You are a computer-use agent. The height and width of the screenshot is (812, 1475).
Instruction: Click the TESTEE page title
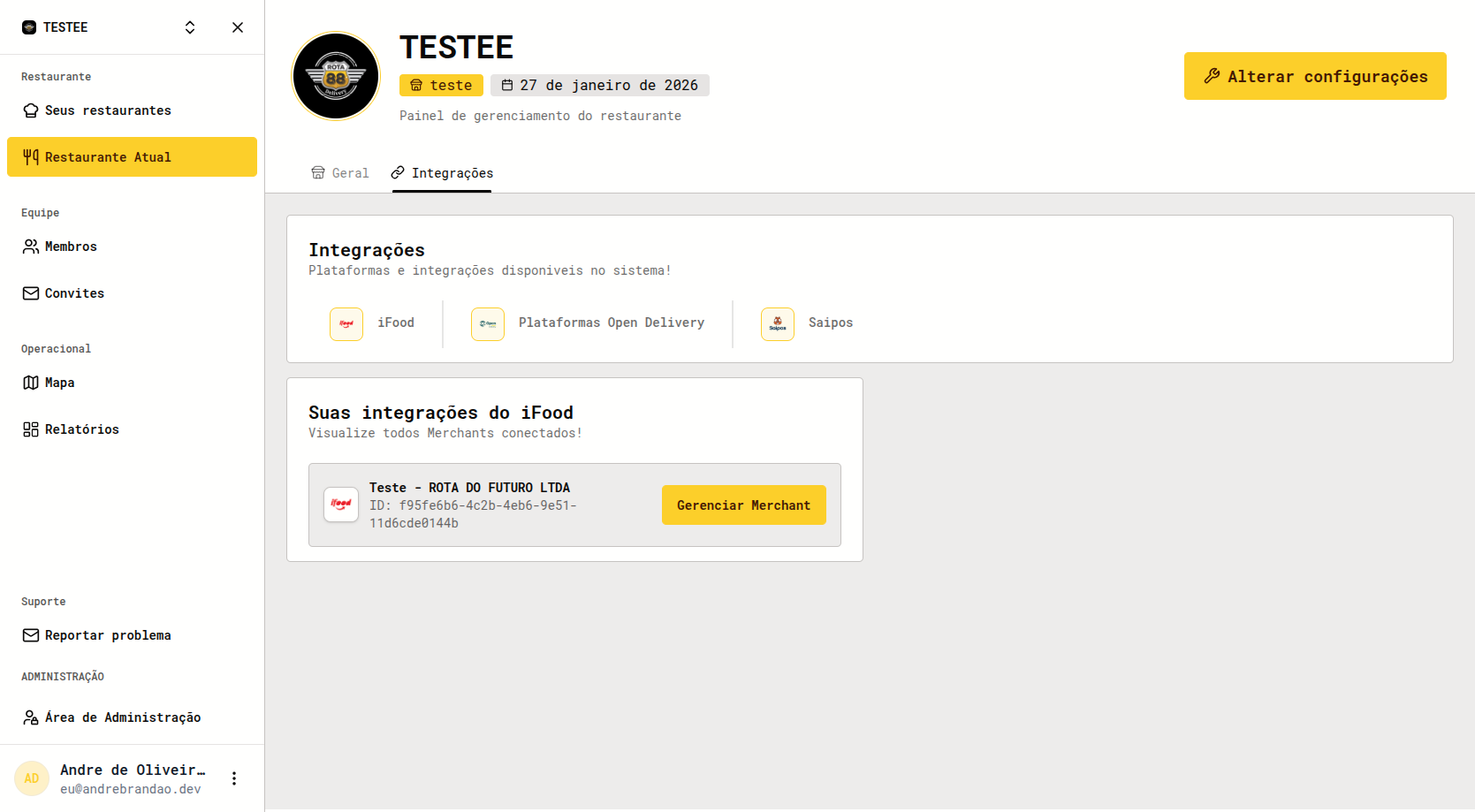point(456,47)
